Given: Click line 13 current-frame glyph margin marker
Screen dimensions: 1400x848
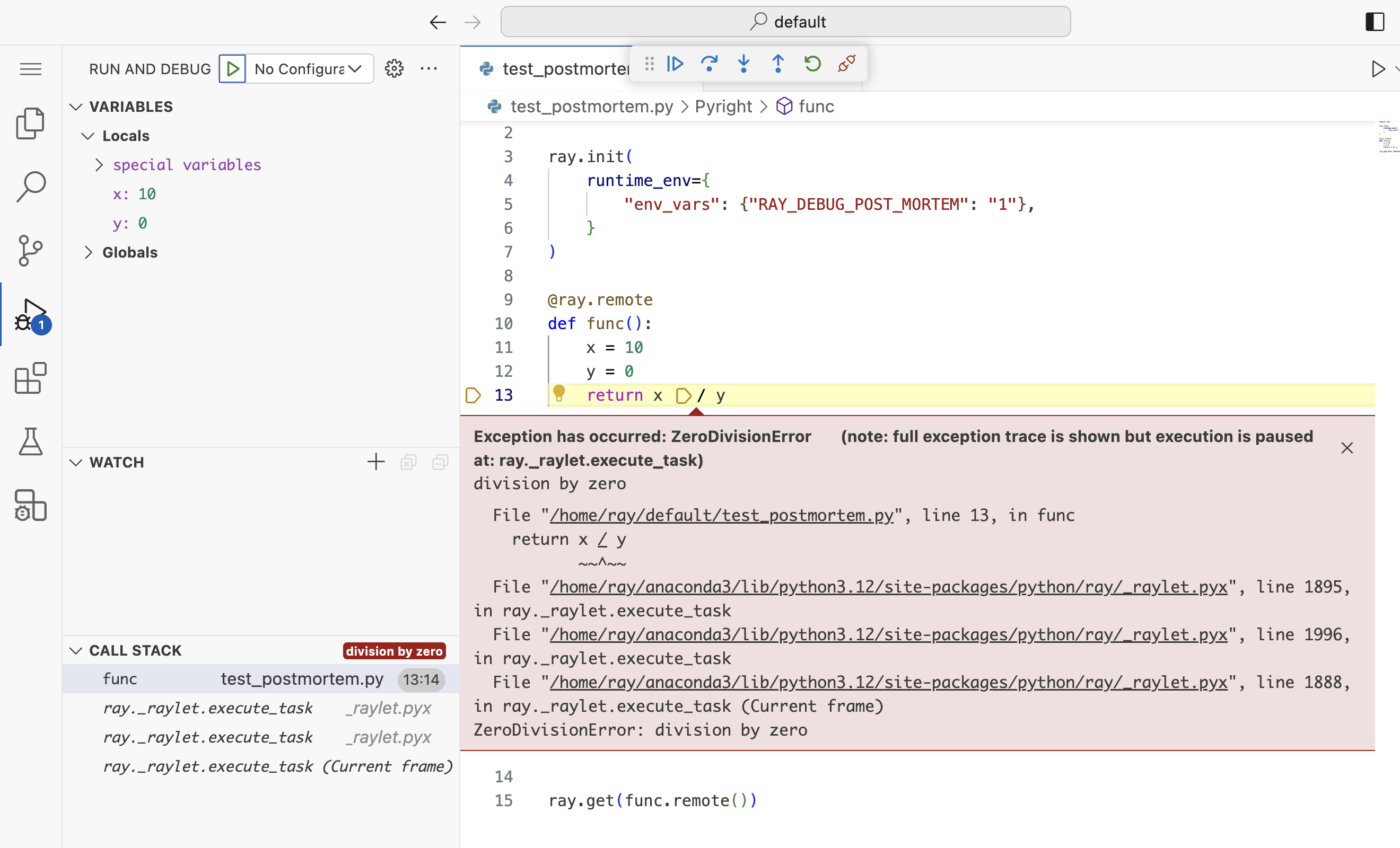Looking at the screenshot, I should [x=472, y=395].
